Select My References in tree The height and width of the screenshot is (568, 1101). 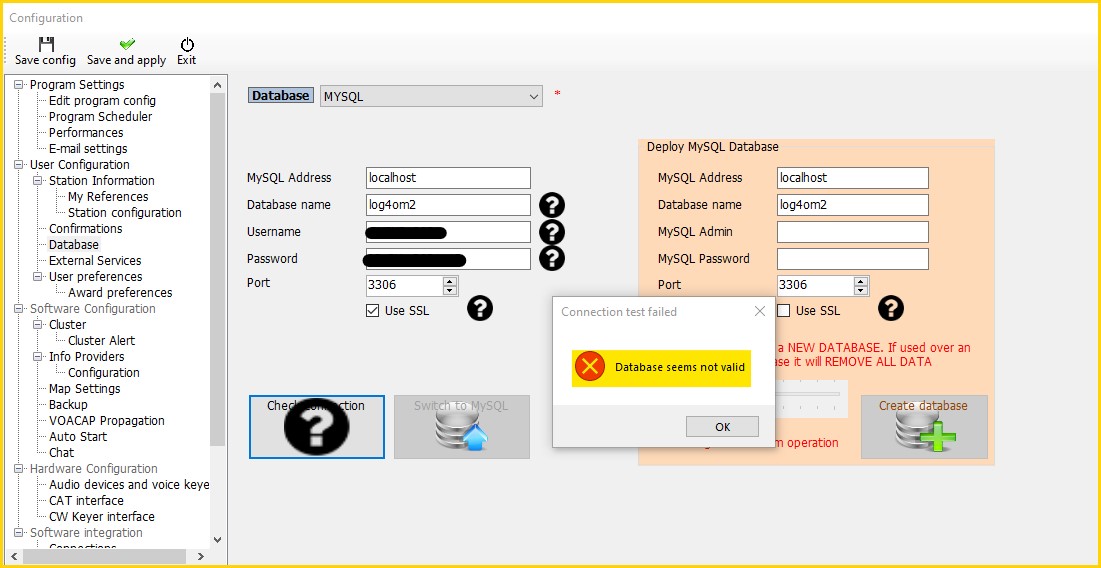click(x=108, y=197)
